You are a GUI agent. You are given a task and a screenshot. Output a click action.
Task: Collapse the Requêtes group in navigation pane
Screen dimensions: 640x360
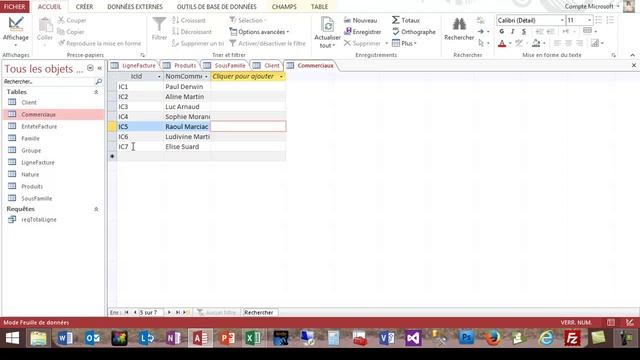click(x=96, y=209)
